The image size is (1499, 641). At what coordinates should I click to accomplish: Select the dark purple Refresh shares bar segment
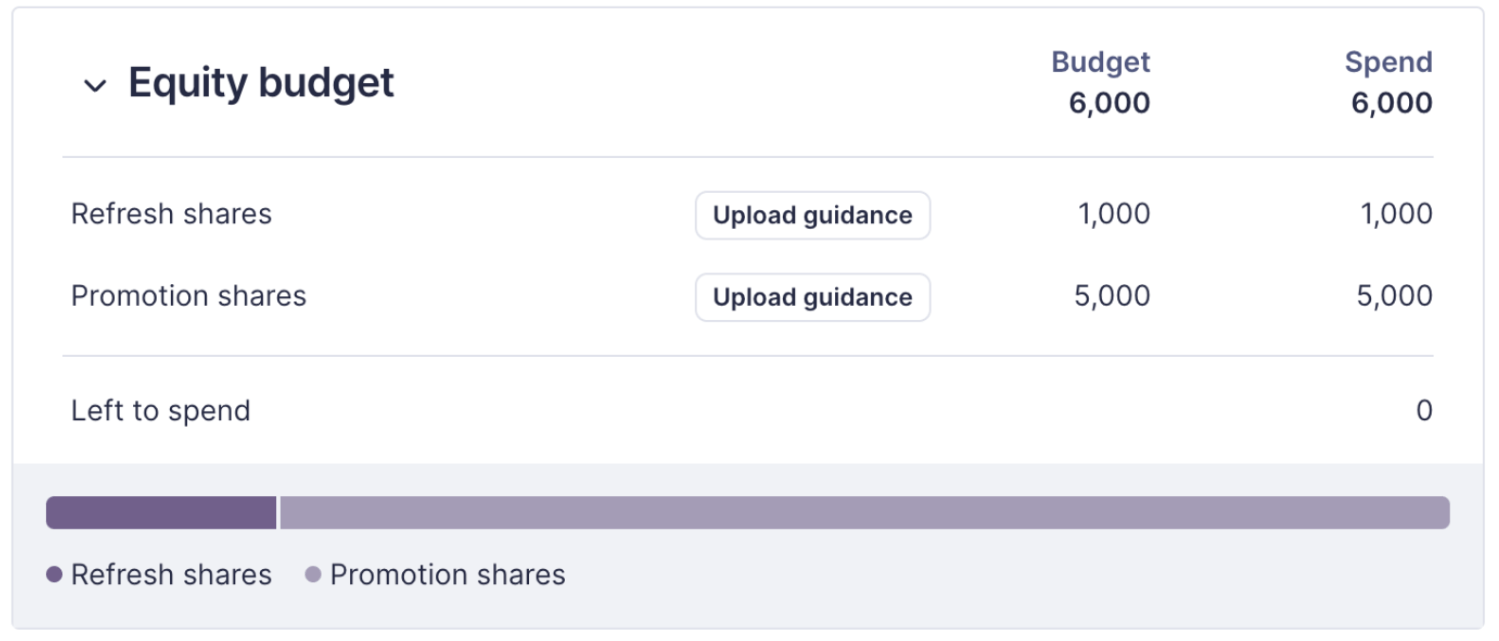tap(161, 513)
